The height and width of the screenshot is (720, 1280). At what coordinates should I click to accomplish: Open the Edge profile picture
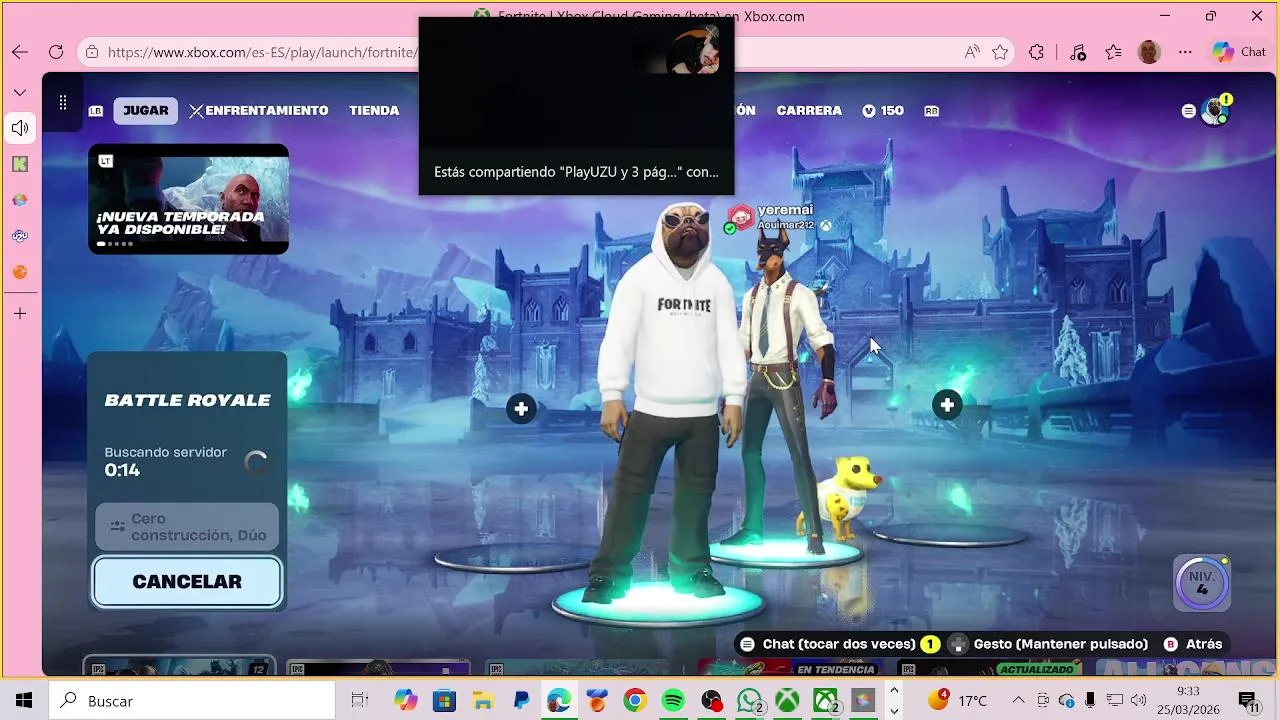coord(1149,52)
